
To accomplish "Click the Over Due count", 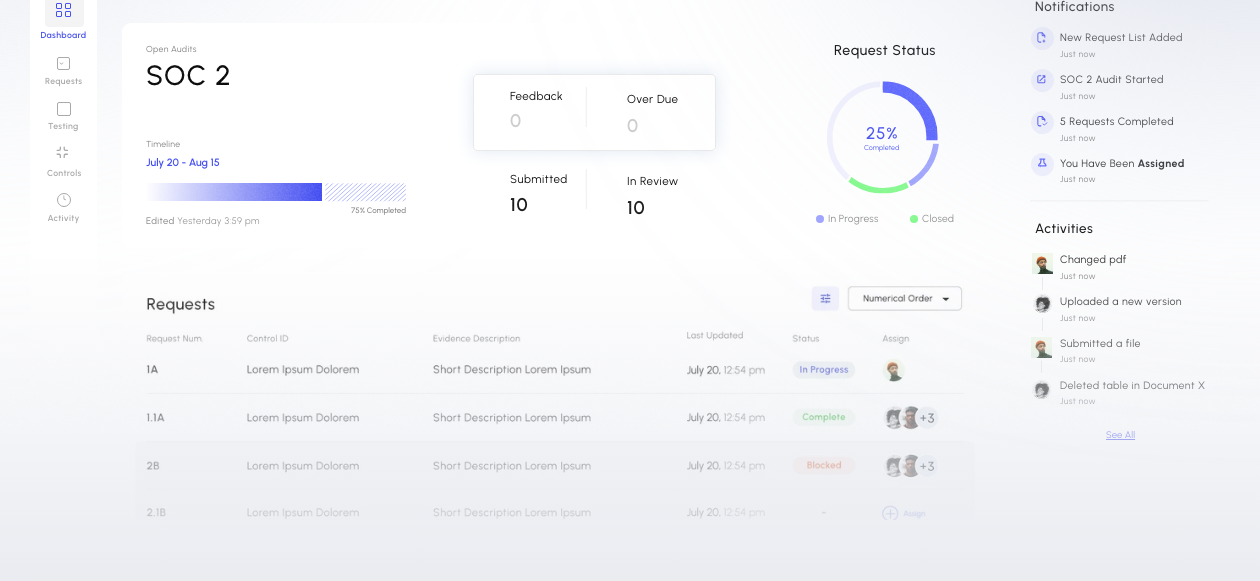I will [x=632, y=126].
